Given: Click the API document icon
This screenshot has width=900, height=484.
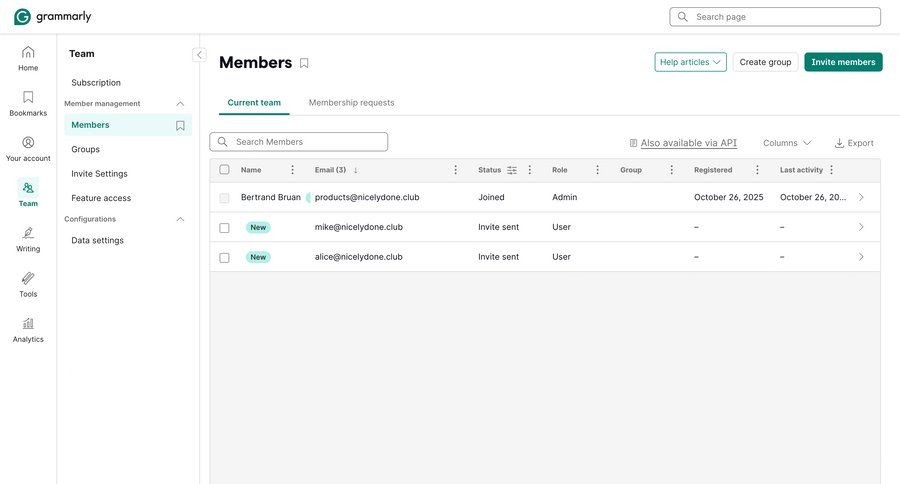Looking at the screenshot, I should coord(633,143).
